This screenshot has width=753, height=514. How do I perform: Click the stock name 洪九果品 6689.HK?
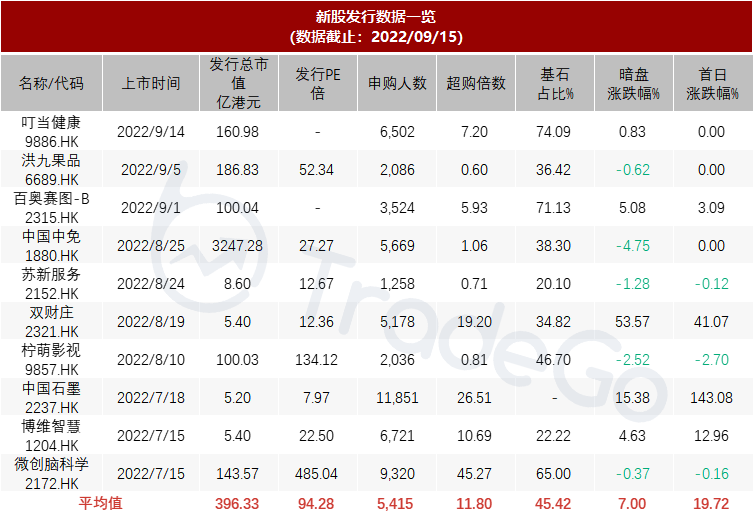51,170
